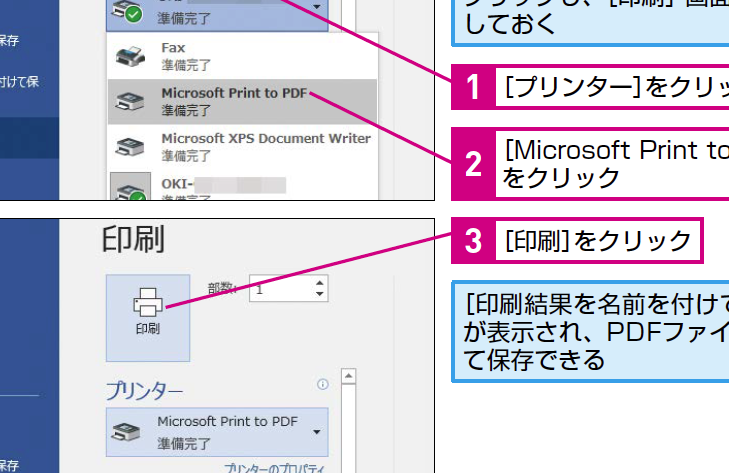Screen dimensions: 729x473
Task: Click the printer info icon
Action: (x=322, y=384)
